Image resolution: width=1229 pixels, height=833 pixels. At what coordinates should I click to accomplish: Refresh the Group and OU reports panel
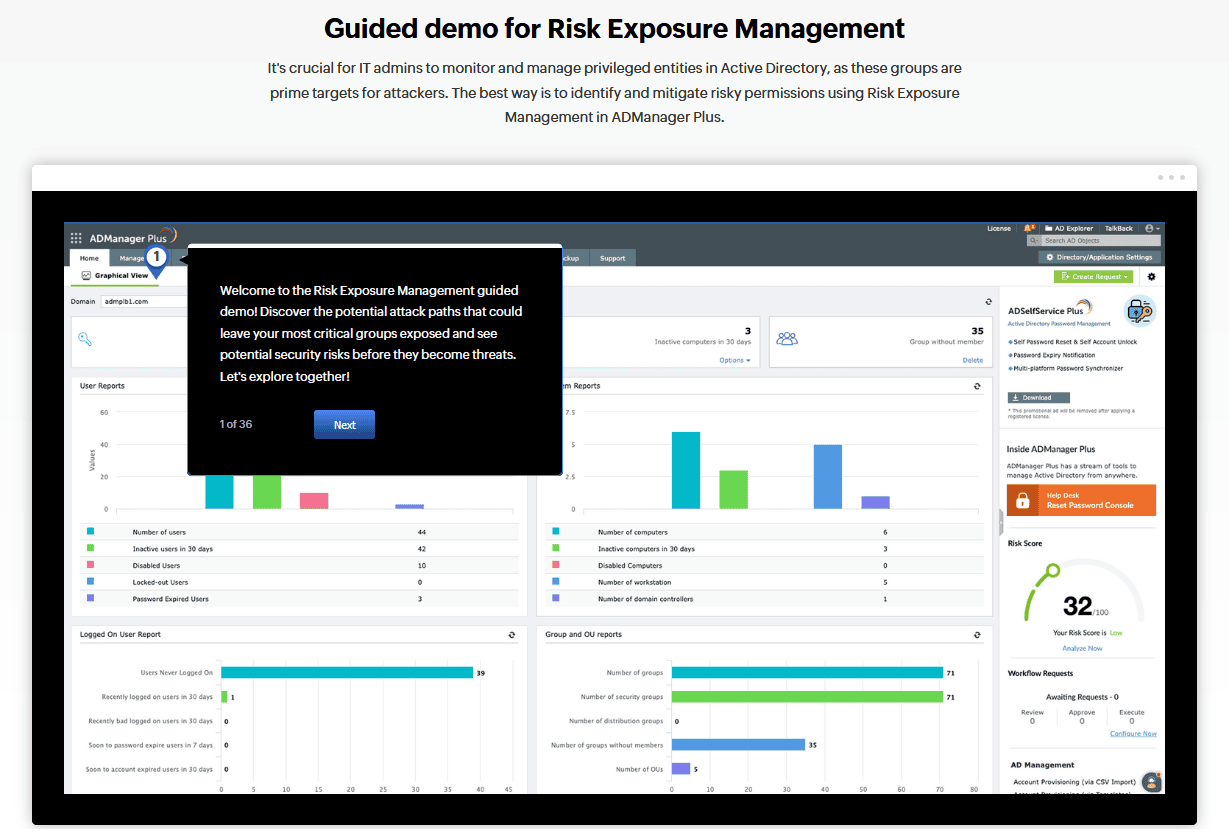point(977,635)
